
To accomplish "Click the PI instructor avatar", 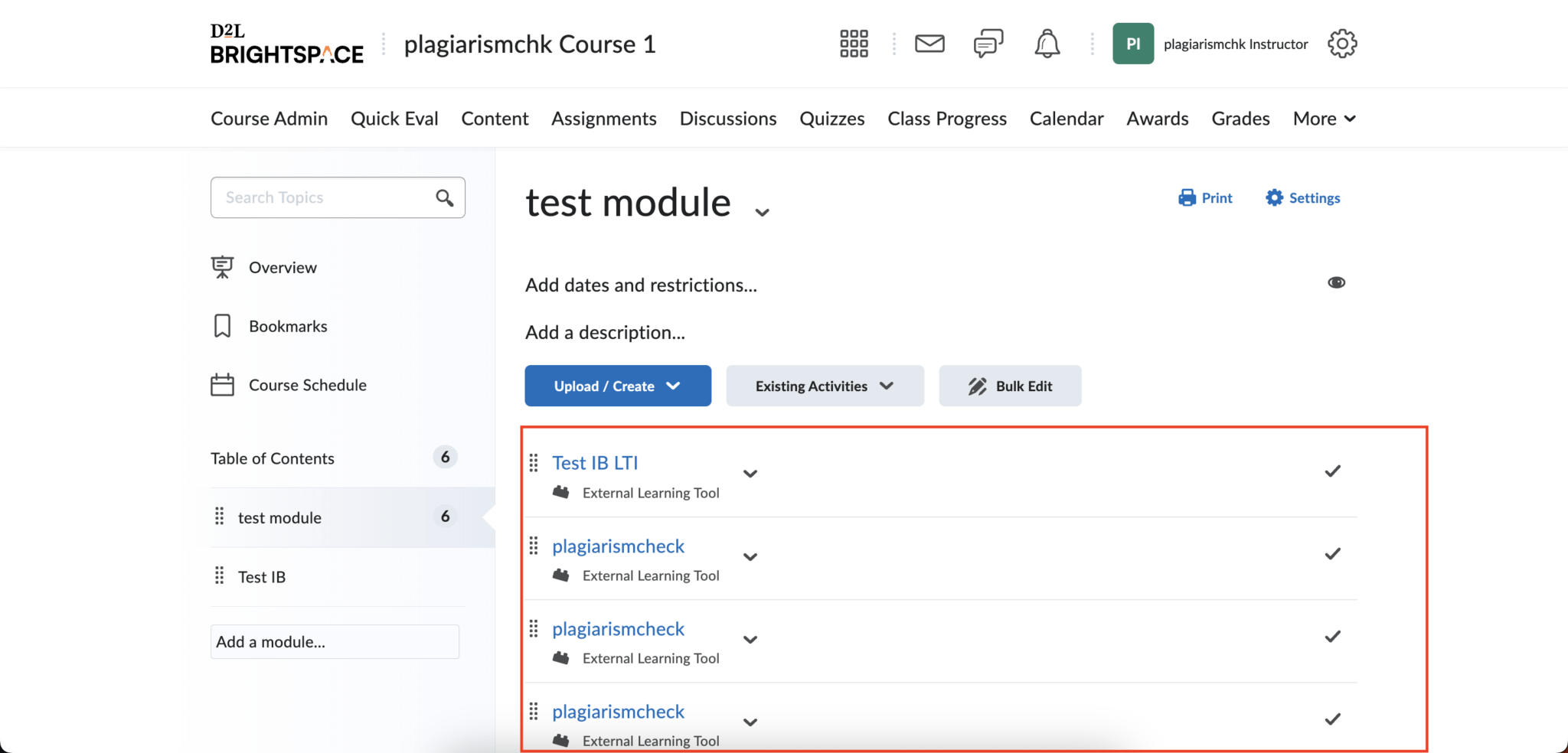I will coord(1132,44).
